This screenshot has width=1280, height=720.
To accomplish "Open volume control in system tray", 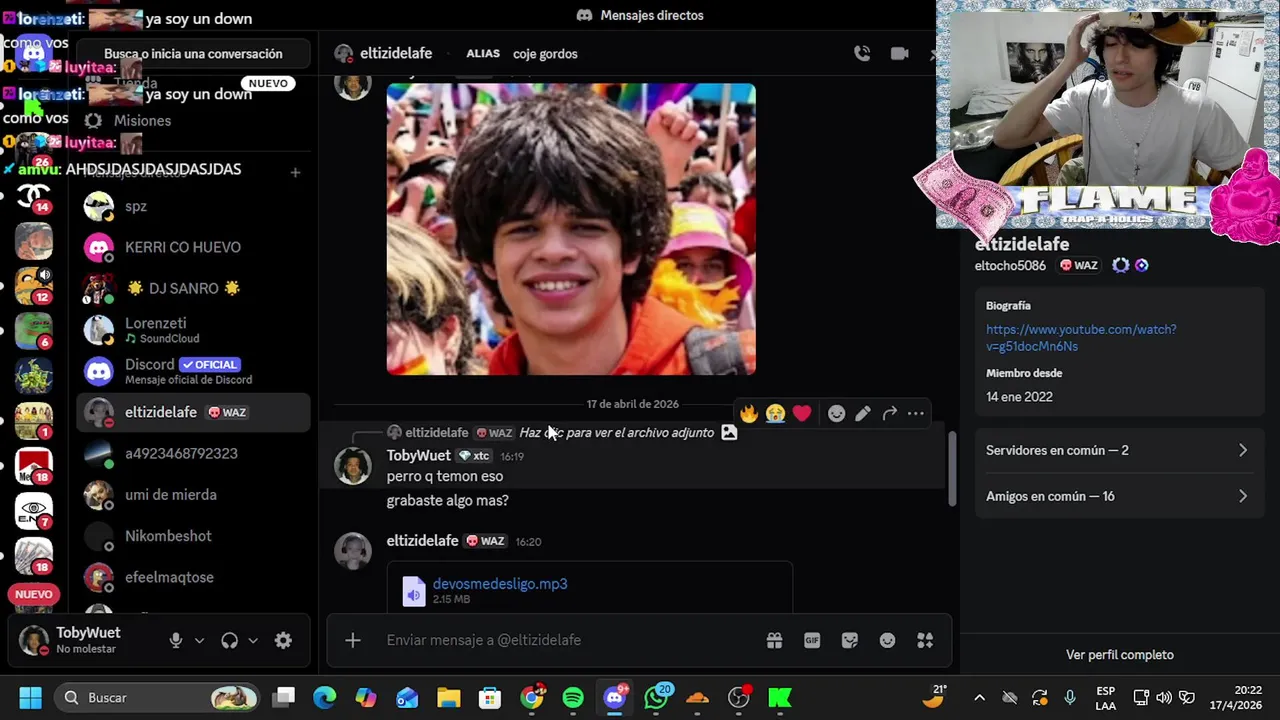I will pos(1164,698).
